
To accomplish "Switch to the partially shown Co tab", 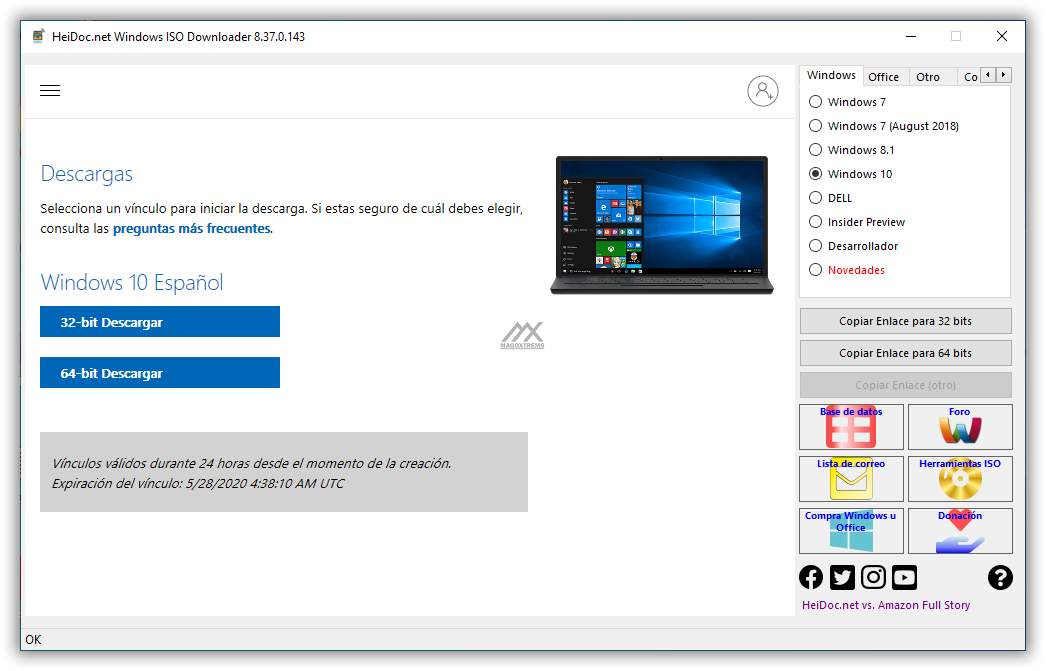I will click(970, 77).
